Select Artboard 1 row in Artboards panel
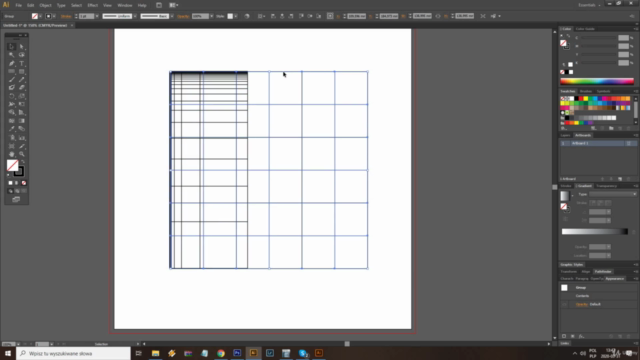 [x=598, y=144]
